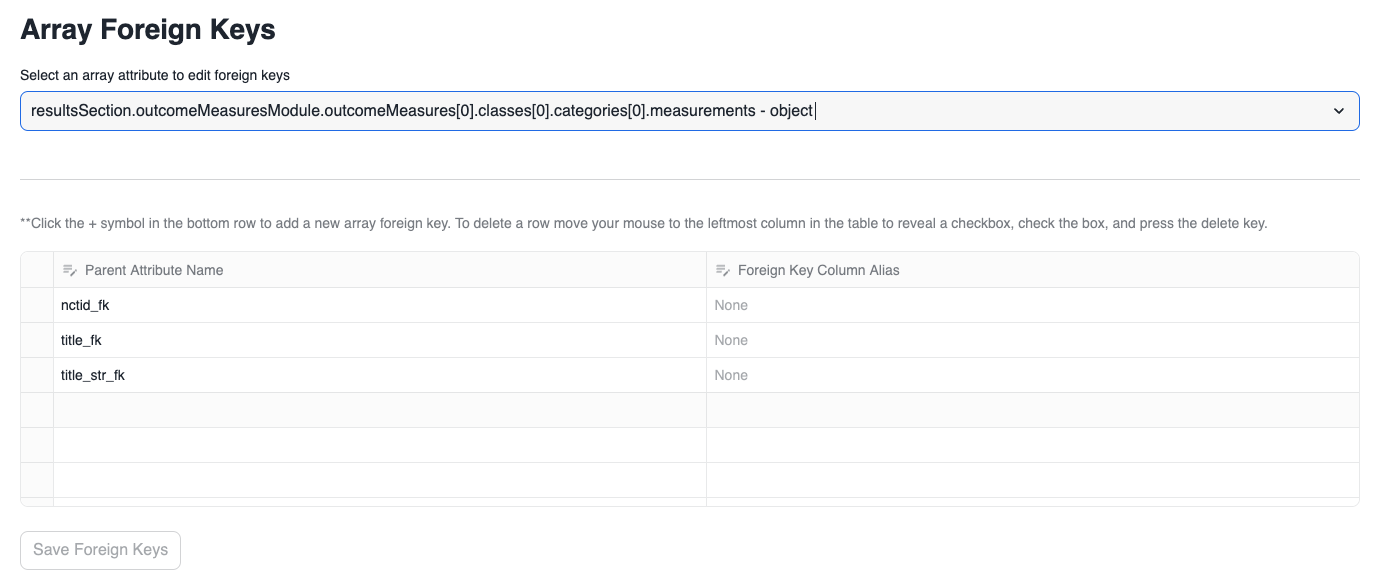Reveal checkbox in title_fk row's leftmost column
Screen dimensions: 1378x583
(37, 340)
